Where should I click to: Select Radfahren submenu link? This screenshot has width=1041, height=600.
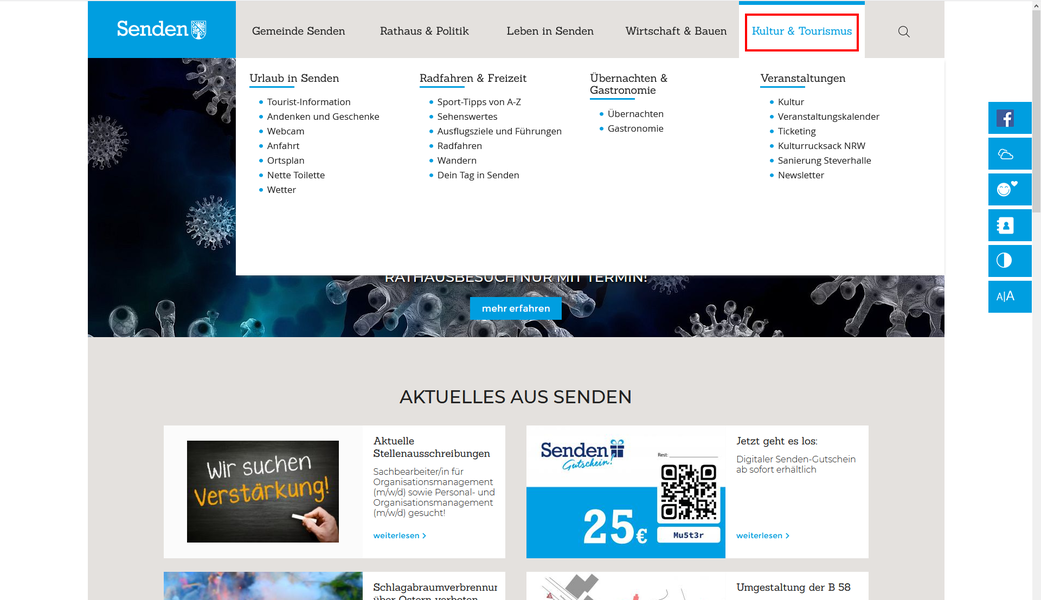459,145
